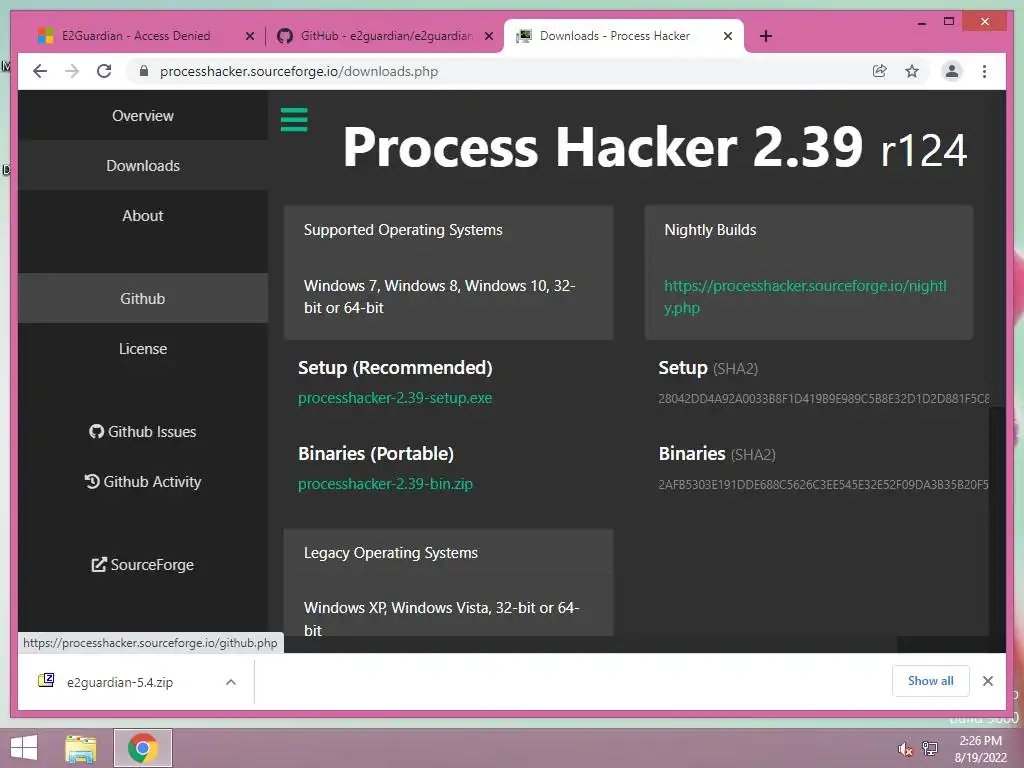Open Github Activity sidebar link
The height and width of the screenshot is (768, 1024).
142,482
